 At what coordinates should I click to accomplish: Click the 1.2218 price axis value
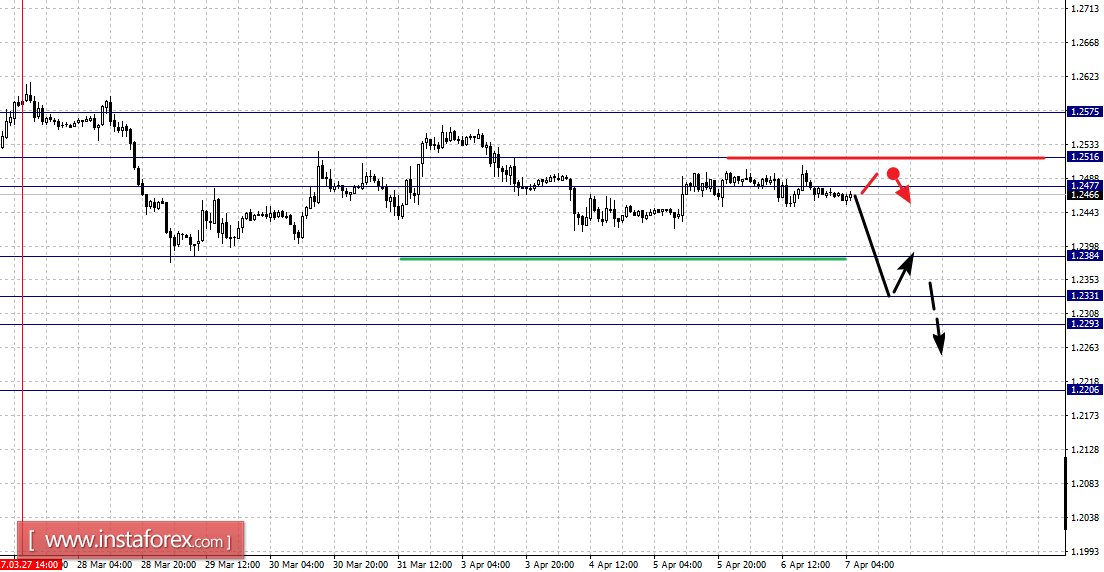tap(1084, 381)
